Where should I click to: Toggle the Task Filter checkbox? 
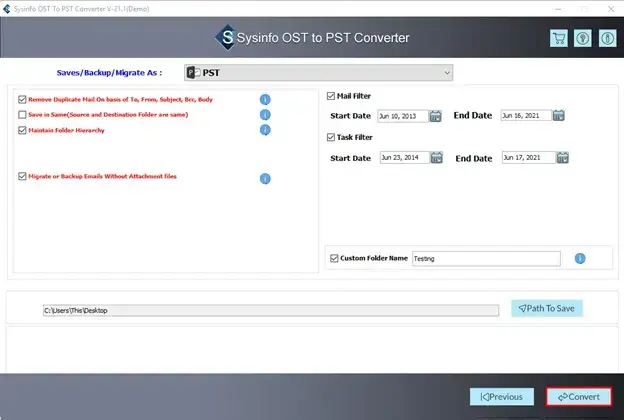(x=331, y=137)
